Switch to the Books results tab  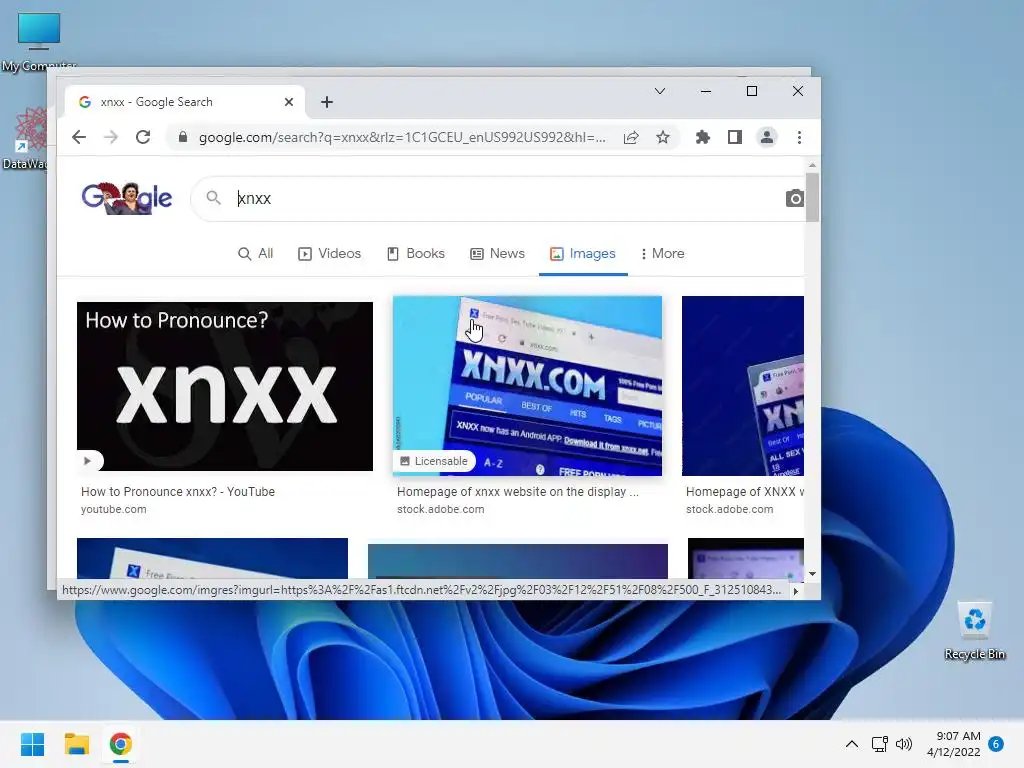(x=416, y=253)
